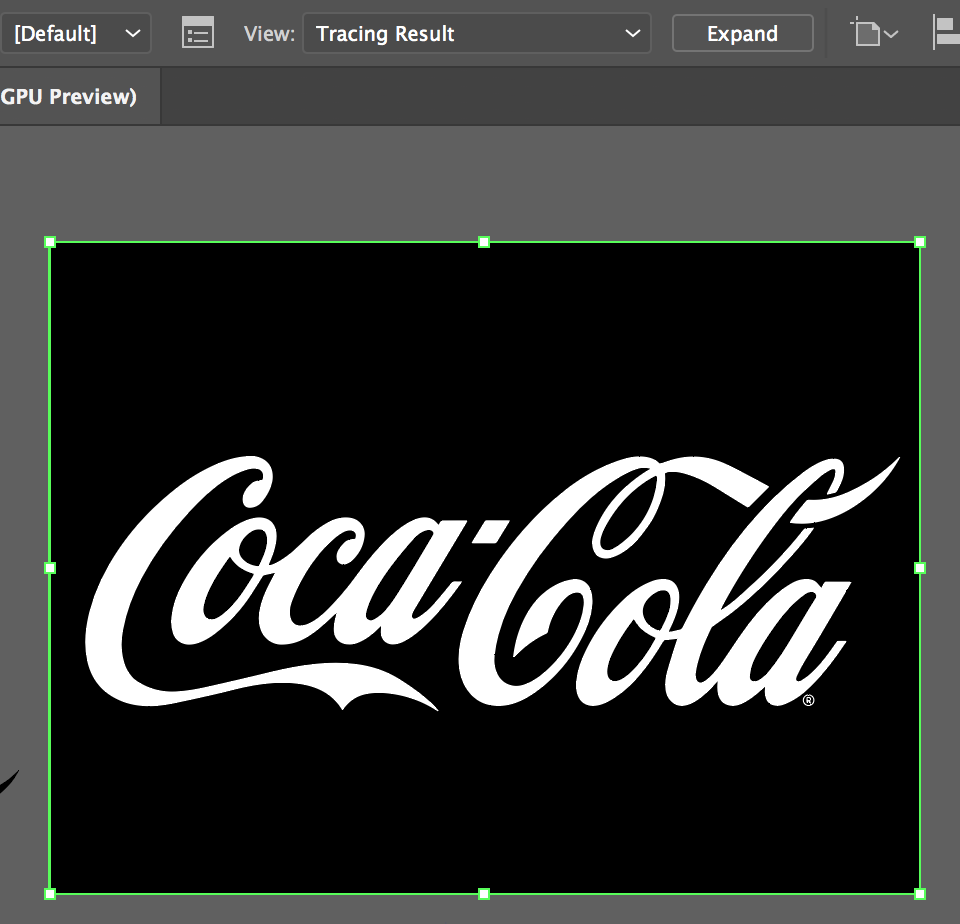The height and width of the screenshot is (924, 960).
Task: Click the top-right selection handle
Action: point(920,242)
